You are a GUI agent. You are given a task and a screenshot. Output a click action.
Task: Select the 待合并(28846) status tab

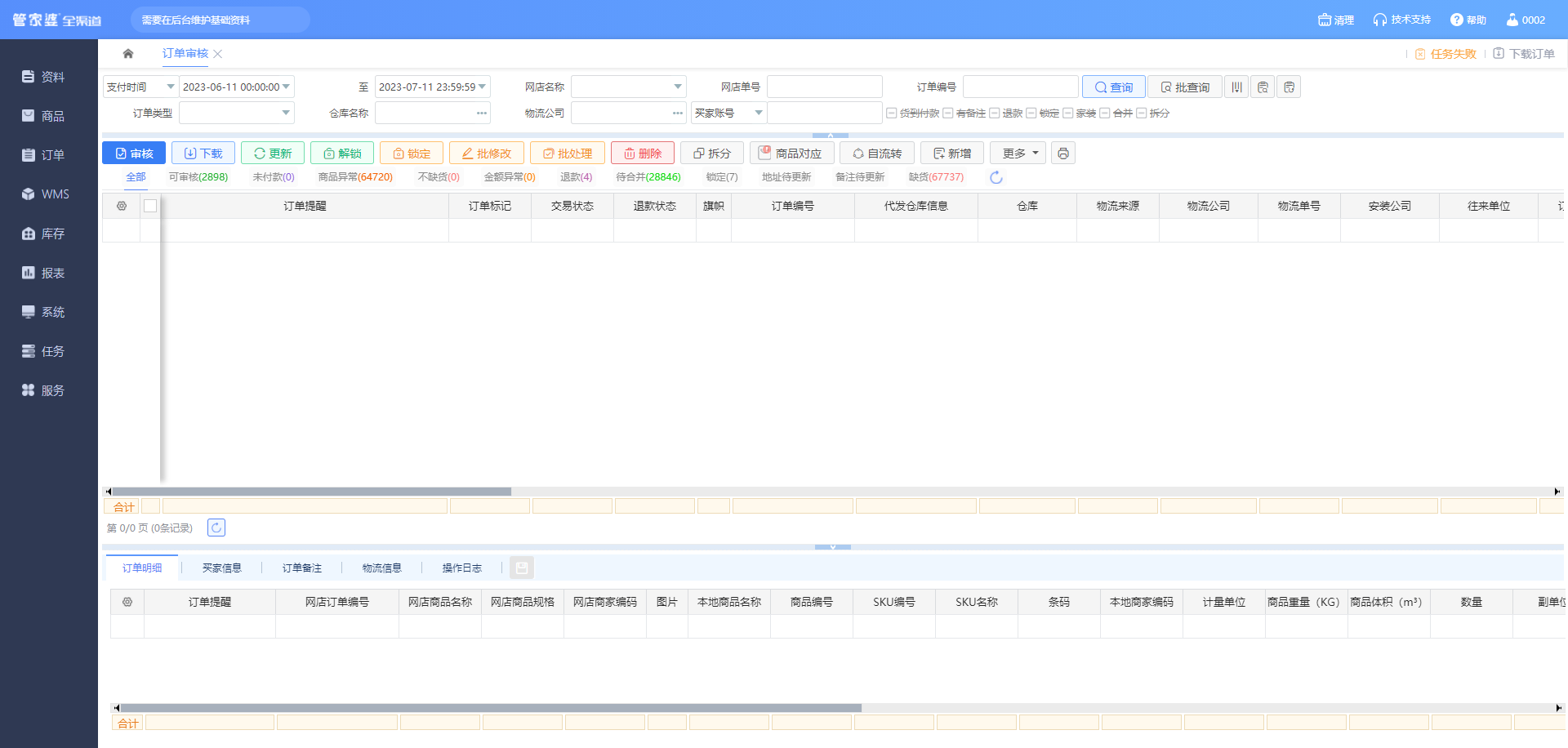[x=648, y=177]
